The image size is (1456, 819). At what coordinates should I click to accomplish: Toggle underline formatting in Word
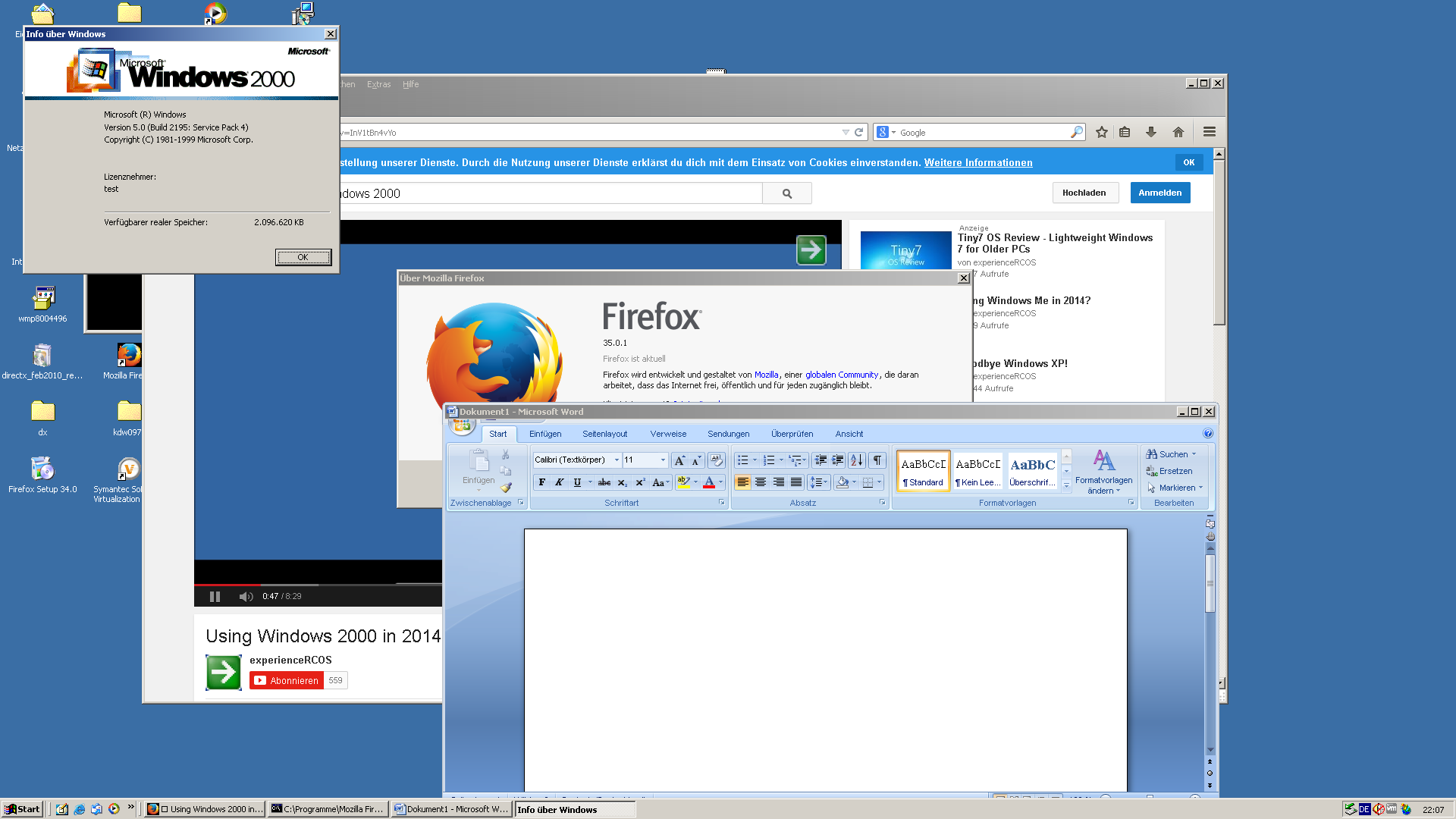pyautogui.click(x=577, y=482)
